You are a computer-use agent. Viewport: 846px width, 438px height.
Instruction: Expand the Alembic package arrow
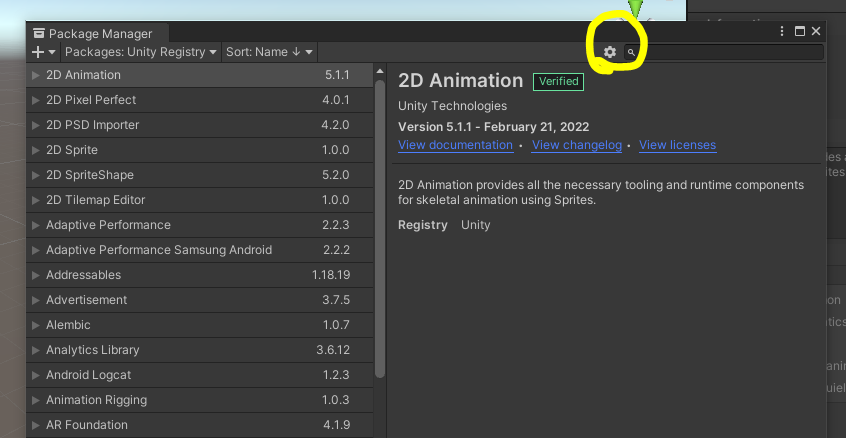[x=36, y=325]
